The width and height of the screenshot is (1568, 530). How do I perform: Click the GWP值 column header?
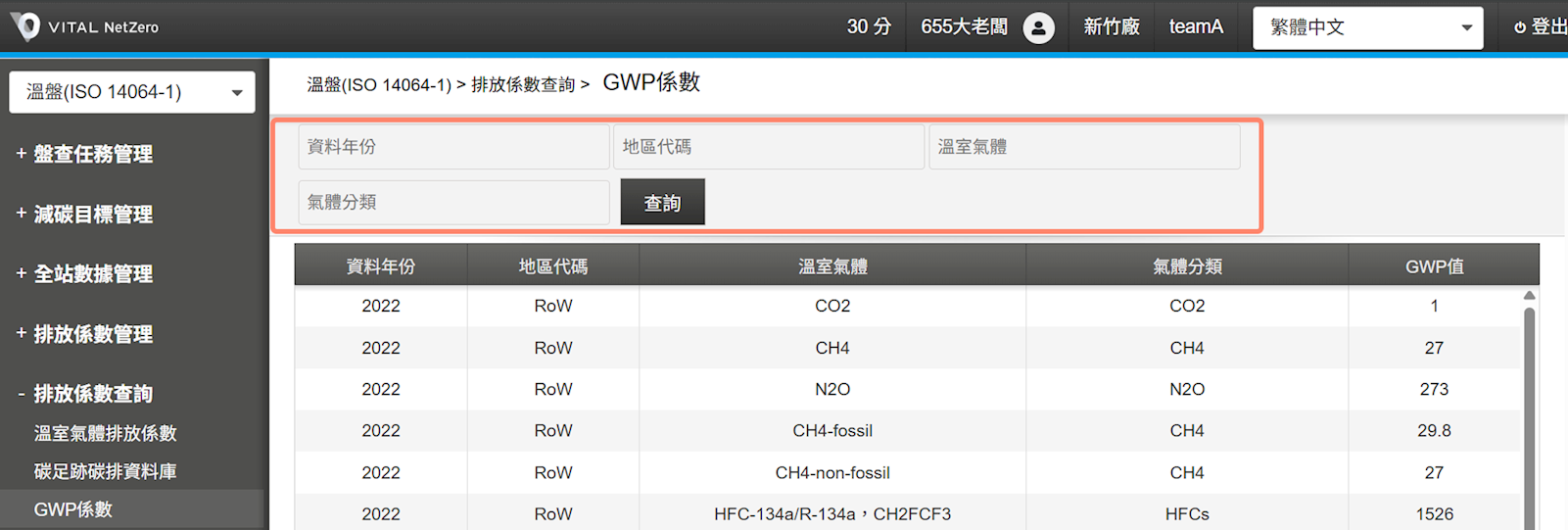click(1434, 266)
